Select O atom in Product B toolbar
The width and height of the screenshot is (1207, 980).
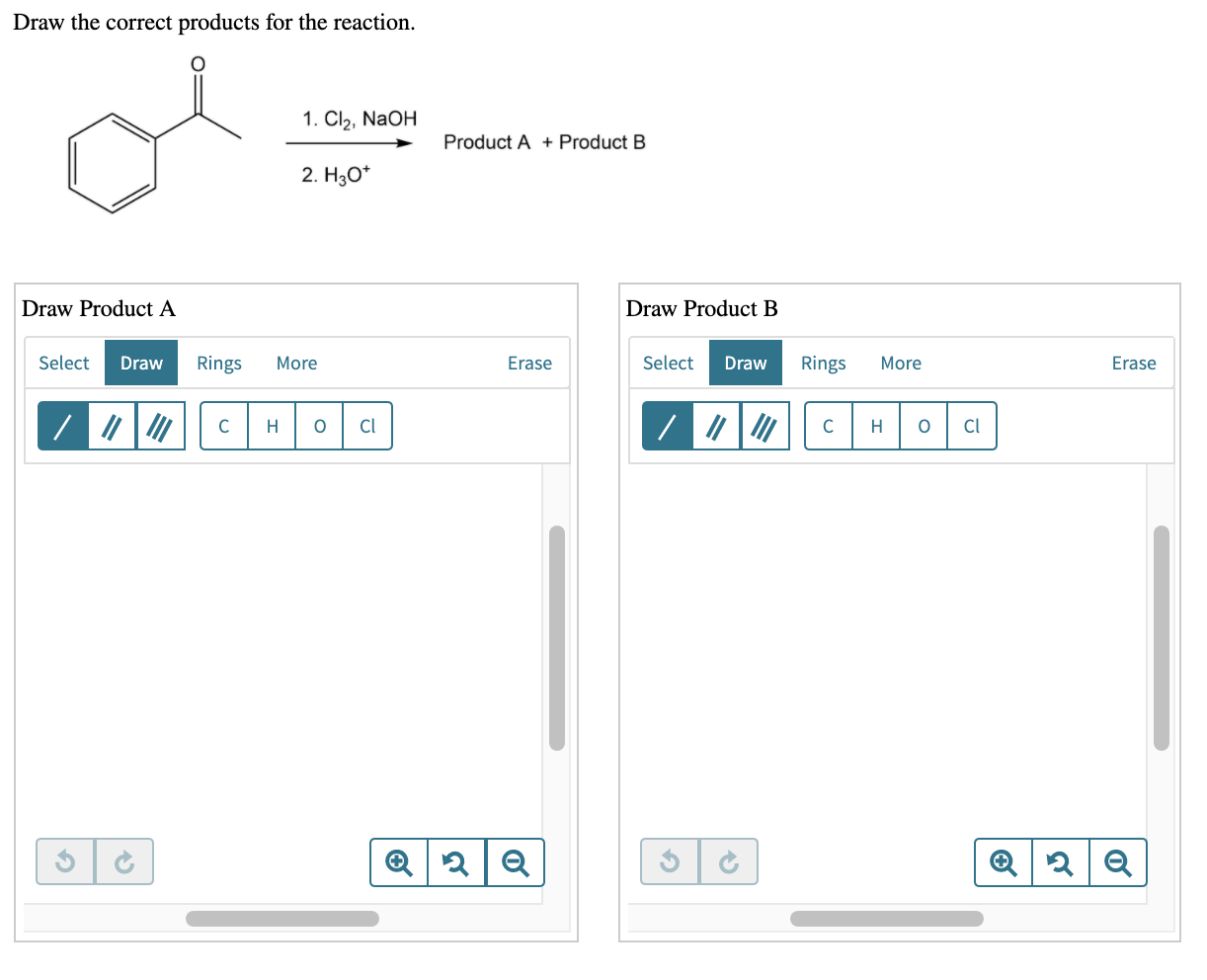(x=924, y=426)
